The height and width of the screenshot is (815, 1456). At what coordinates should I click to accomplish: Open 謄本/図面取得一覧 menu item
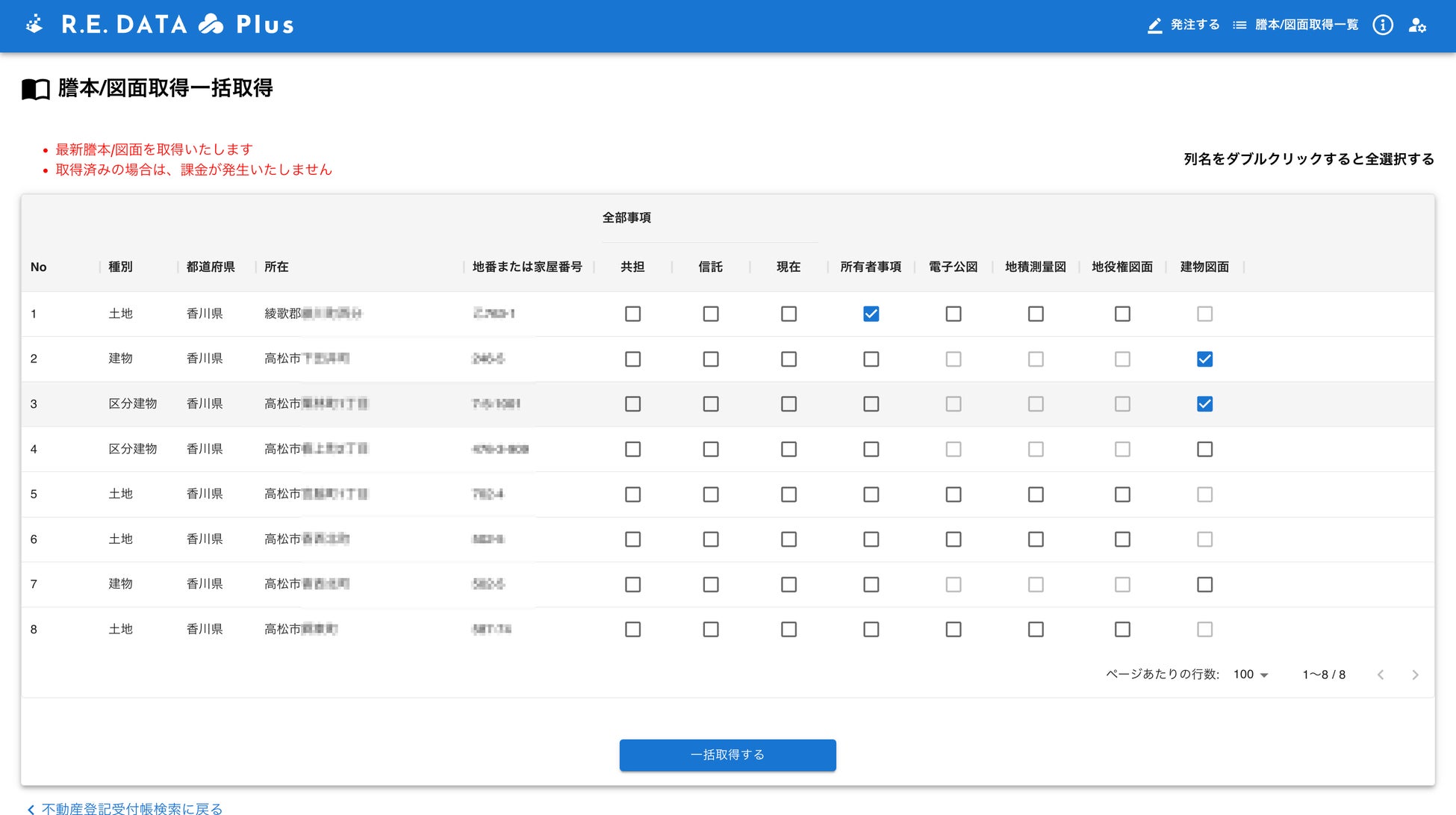tap(1306, 25)
